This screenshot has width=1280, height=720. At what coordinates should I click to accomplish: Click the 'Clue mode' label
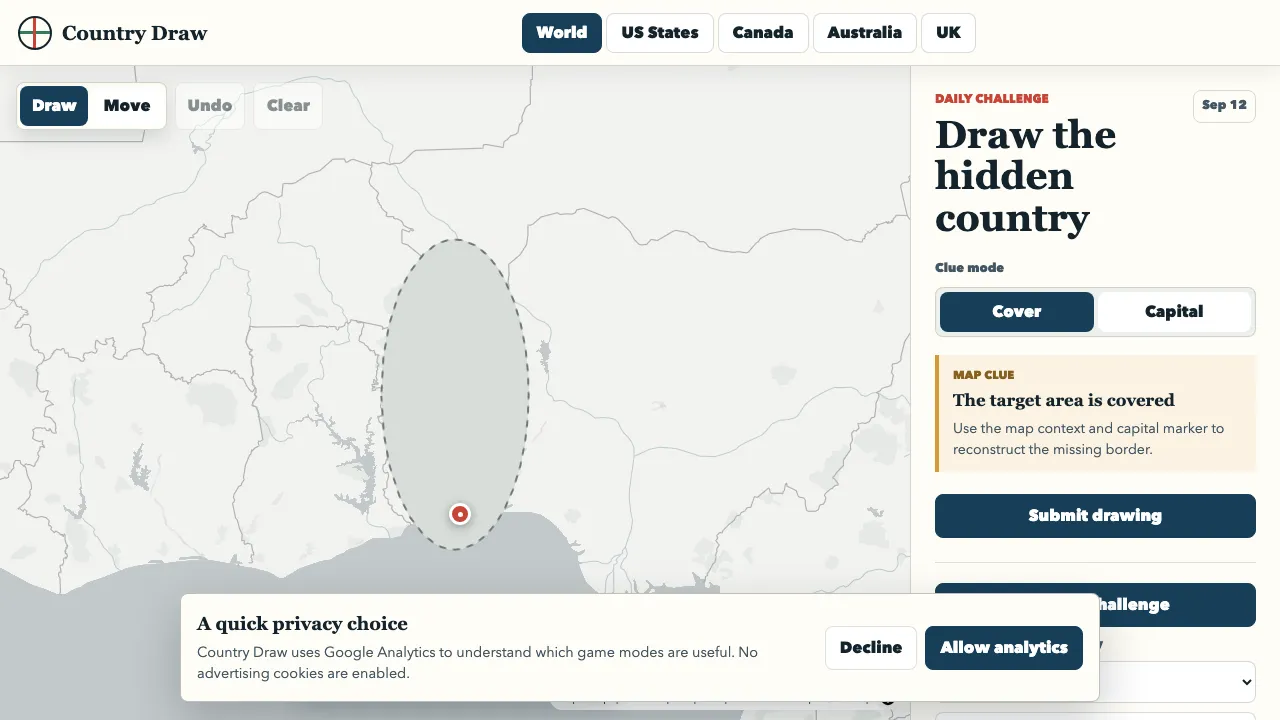(969, 268)
